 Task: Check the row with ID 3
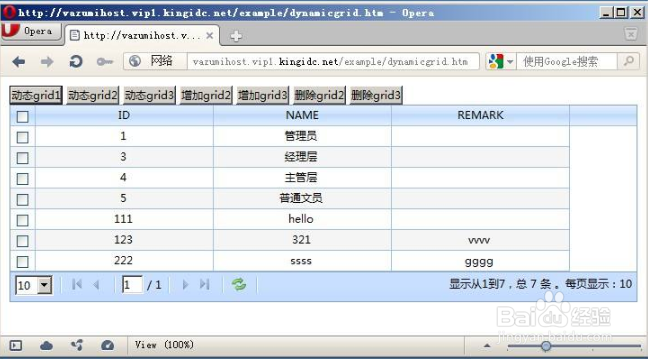click(x=23, y=158)
